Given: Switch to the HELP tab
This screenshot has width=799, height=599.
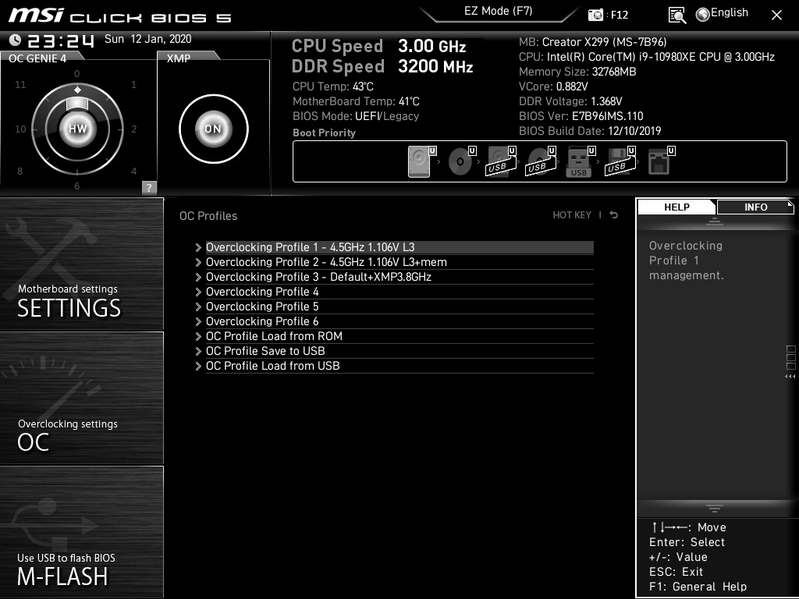Looking at the screenshot, I should pyautogui.click(x=677, y=207).
